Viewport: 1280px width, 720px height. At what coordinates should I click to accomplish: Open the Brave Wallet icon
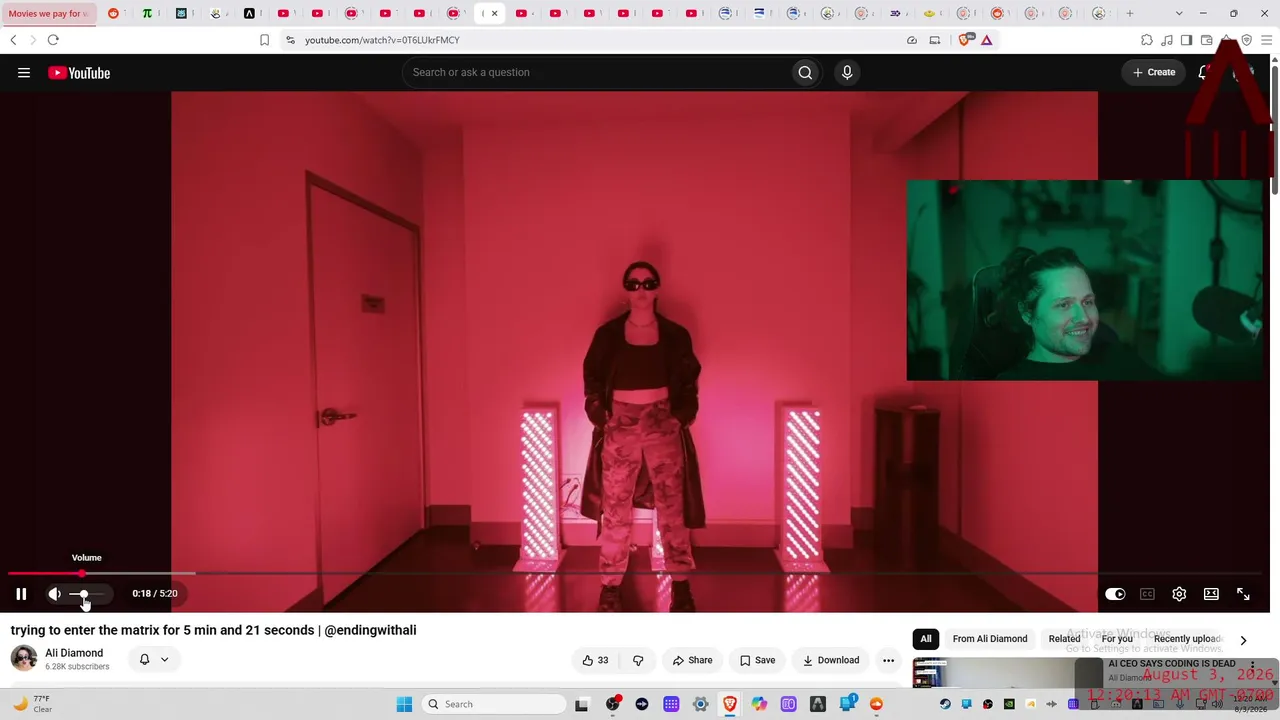(x=1206, y=40)
